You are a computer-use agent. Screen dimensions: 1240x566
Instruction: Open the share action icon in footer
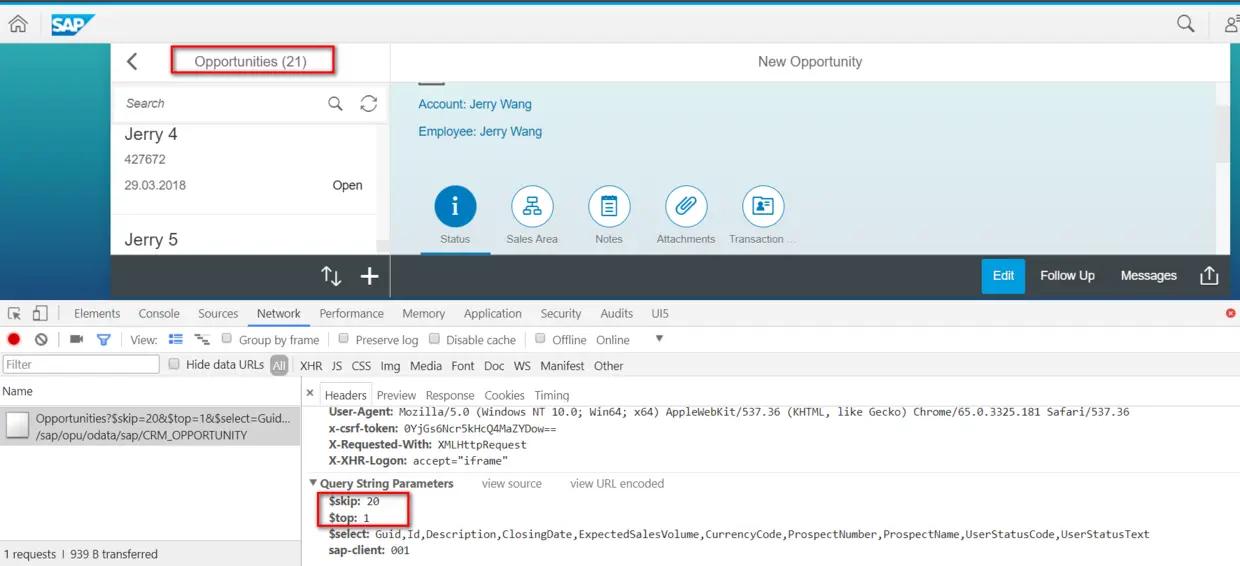(1209, 276)
